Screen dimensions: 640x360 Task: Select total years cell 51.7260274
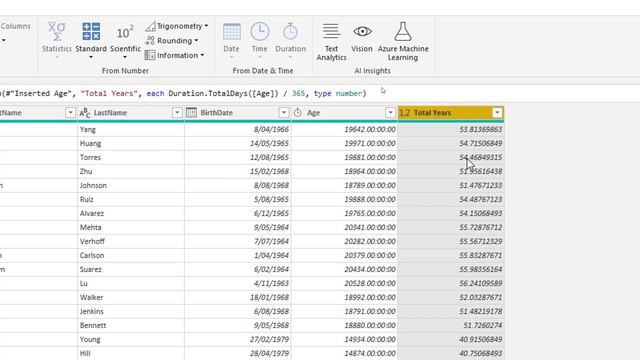[451, 325]
